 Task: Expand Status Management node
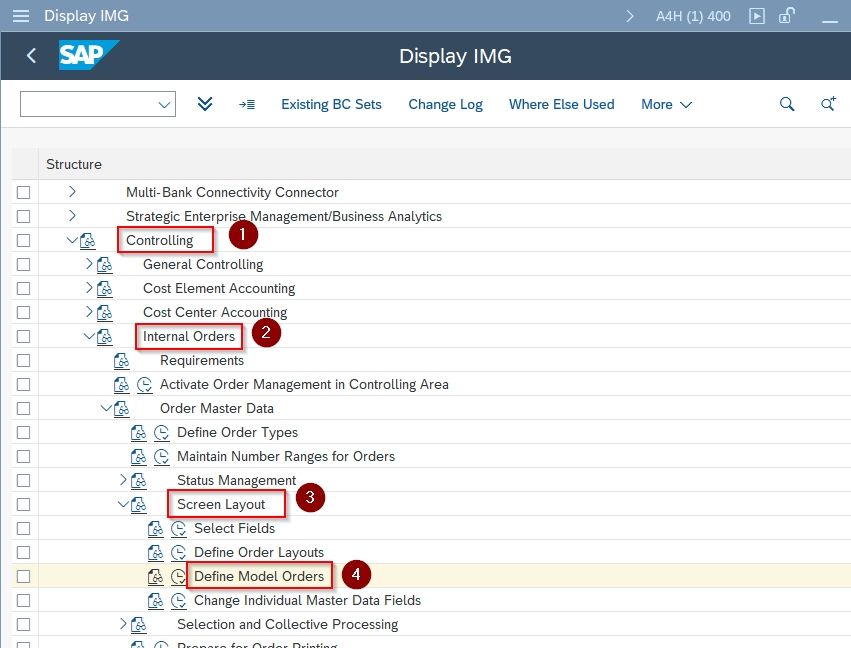coord(123,479)
